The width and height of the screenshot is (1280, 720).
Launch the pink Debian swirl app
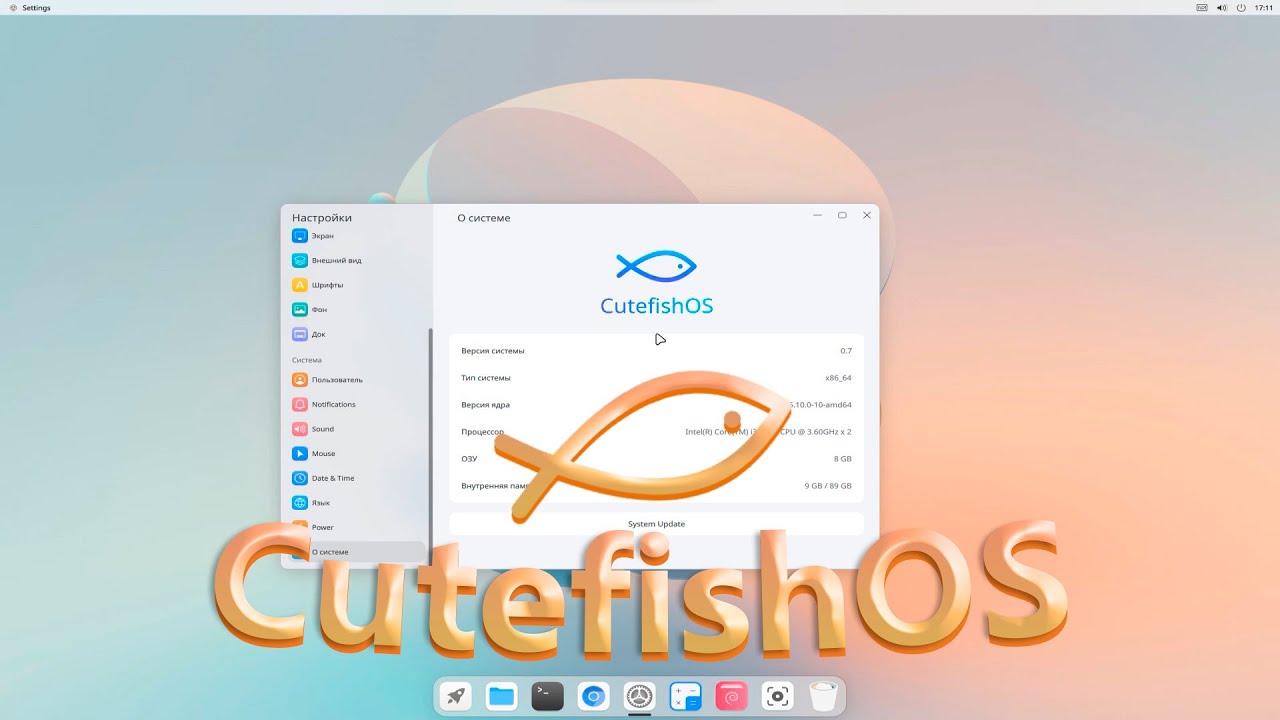coord(732,696)
